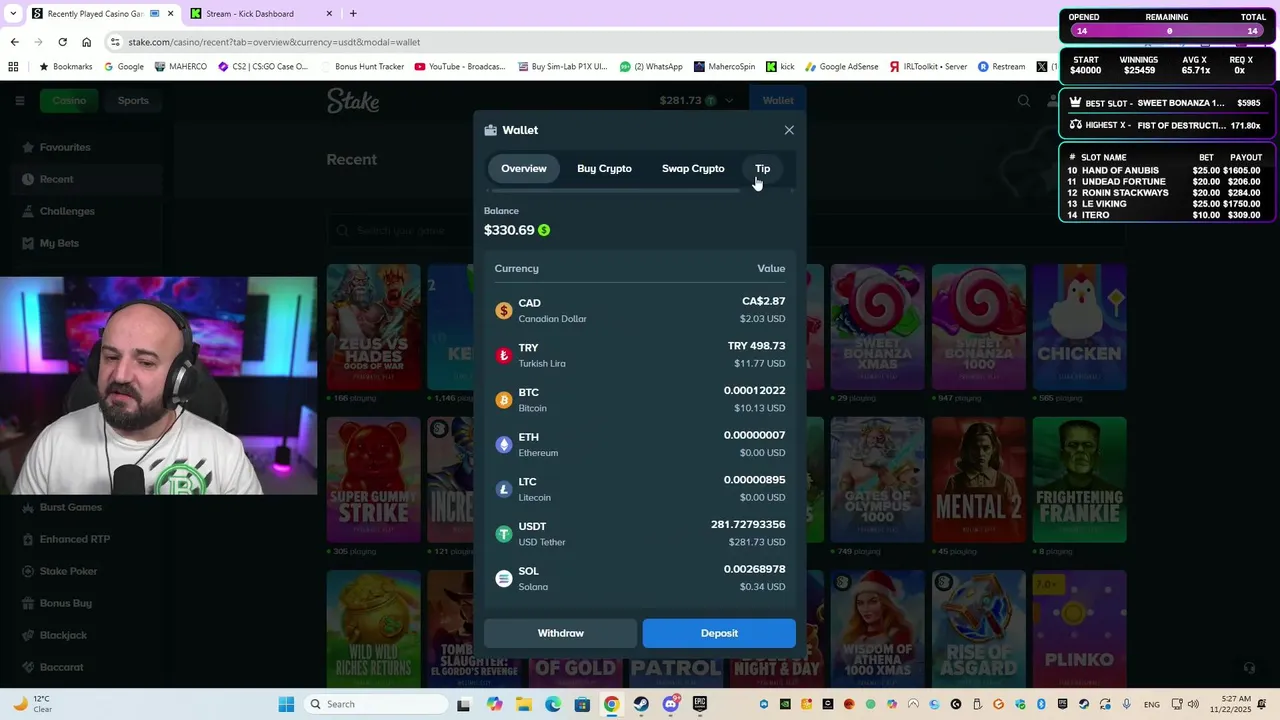This screenshot has height=720, width=1280.
Task: Click the TRY Turkish Lira coin icon
Action: (x=504, y=355)
